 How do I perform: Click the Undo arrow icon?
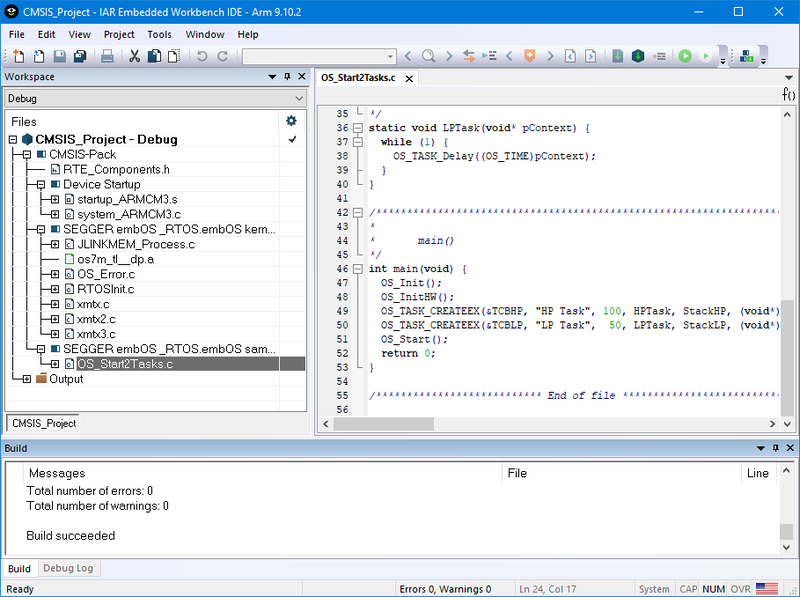200,57
